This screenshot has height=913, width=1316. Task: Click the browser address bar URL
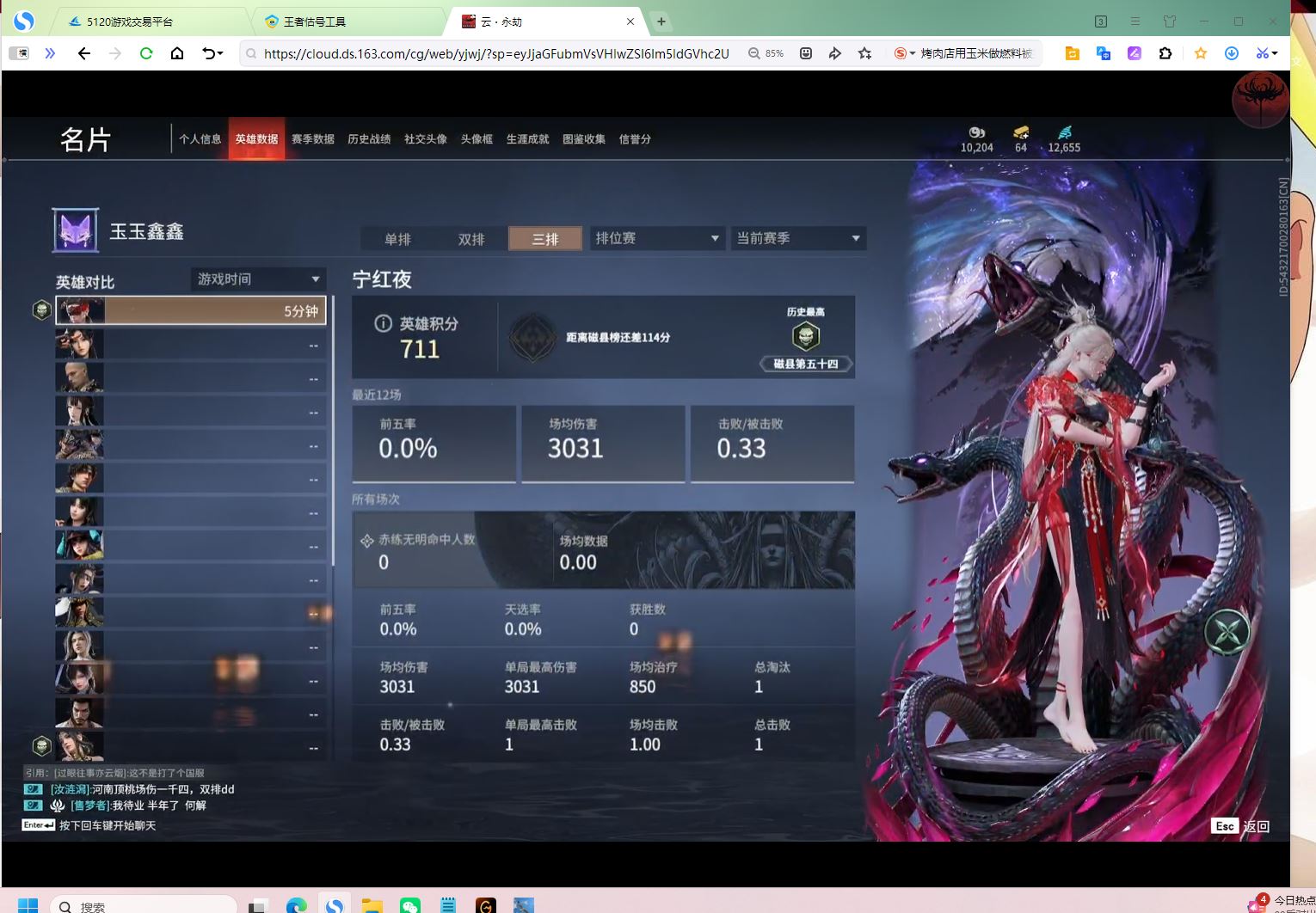pos(495,53)
